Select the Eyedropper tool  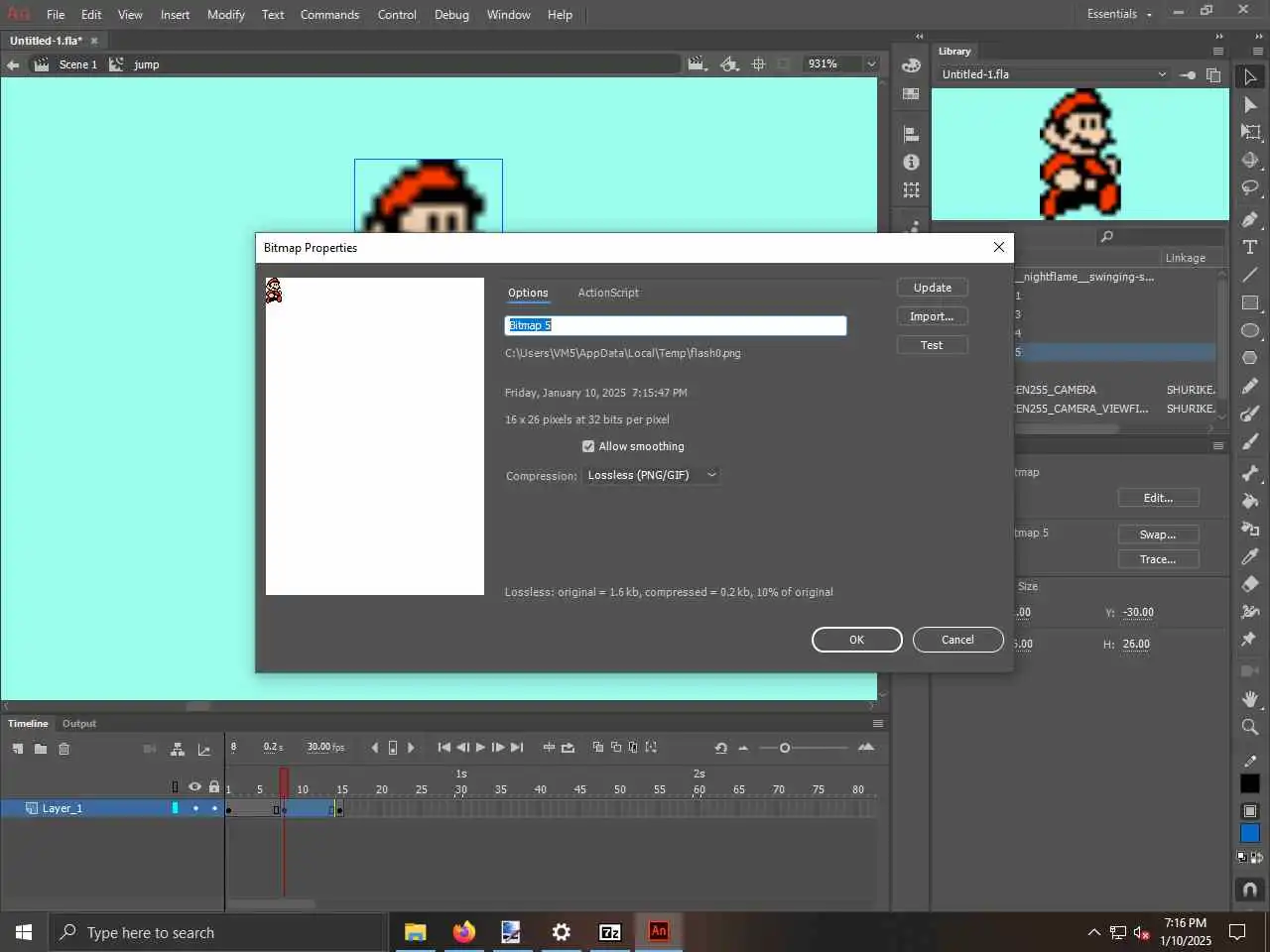click(1250, 556)
